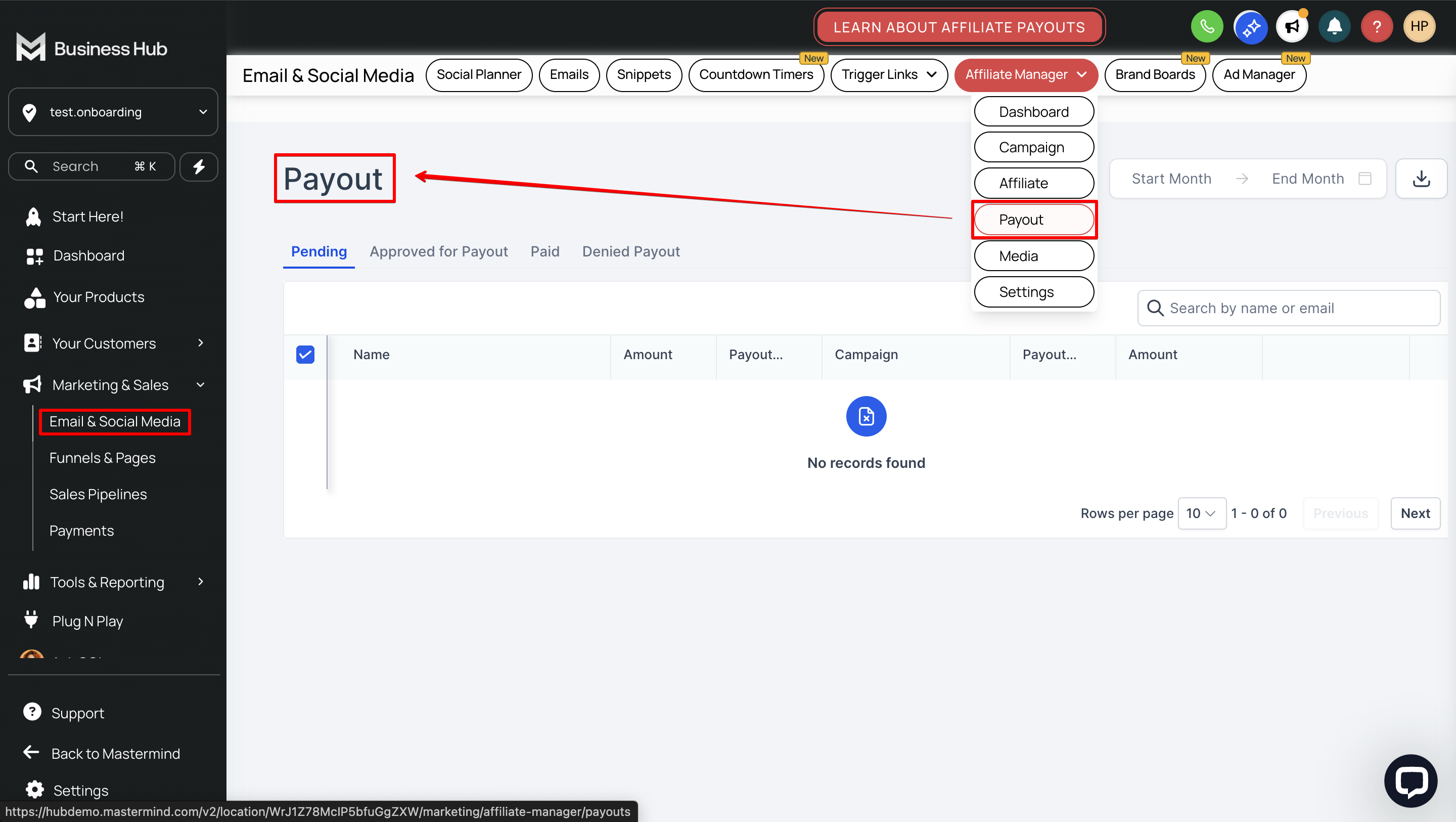Expand the Tools & Reporting chevron

201,582
